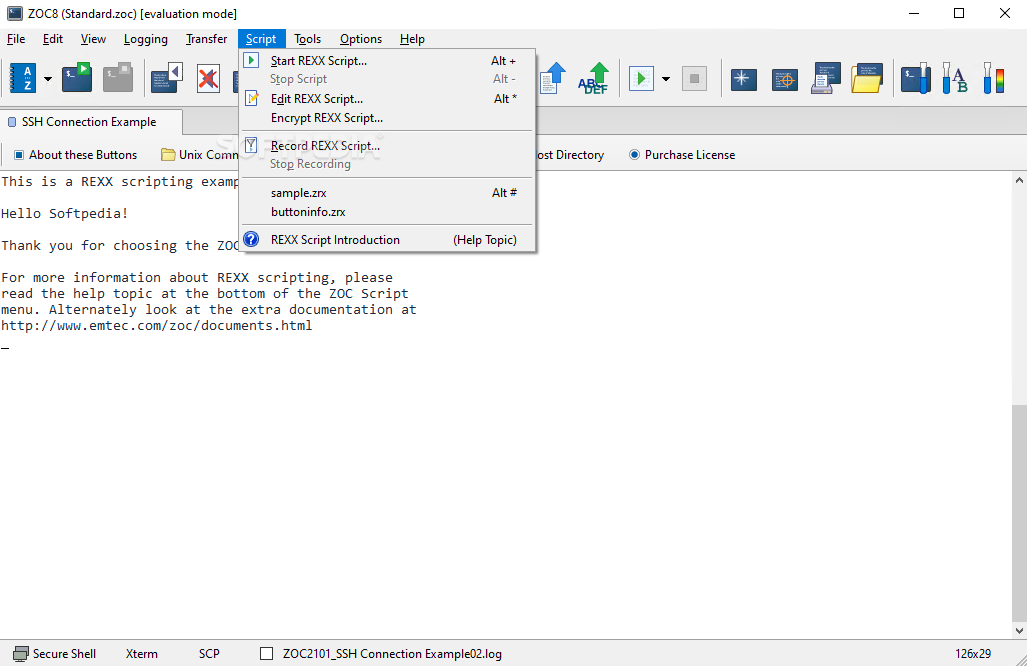Open the Help menu
Image resolution: width=1027 pixels, height=666 pixels.
coord(412,39)
